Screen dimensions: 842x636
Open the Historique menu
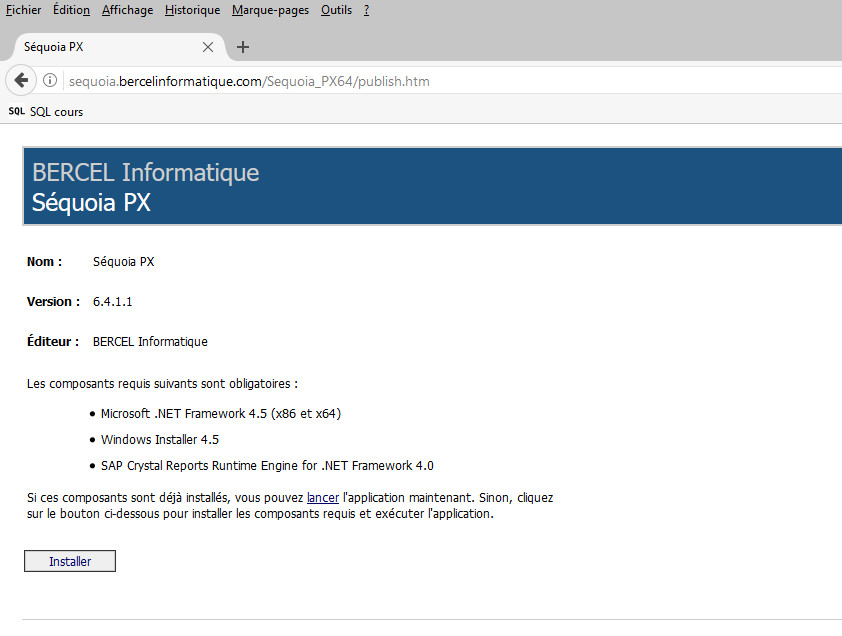[x=190, y=9]
